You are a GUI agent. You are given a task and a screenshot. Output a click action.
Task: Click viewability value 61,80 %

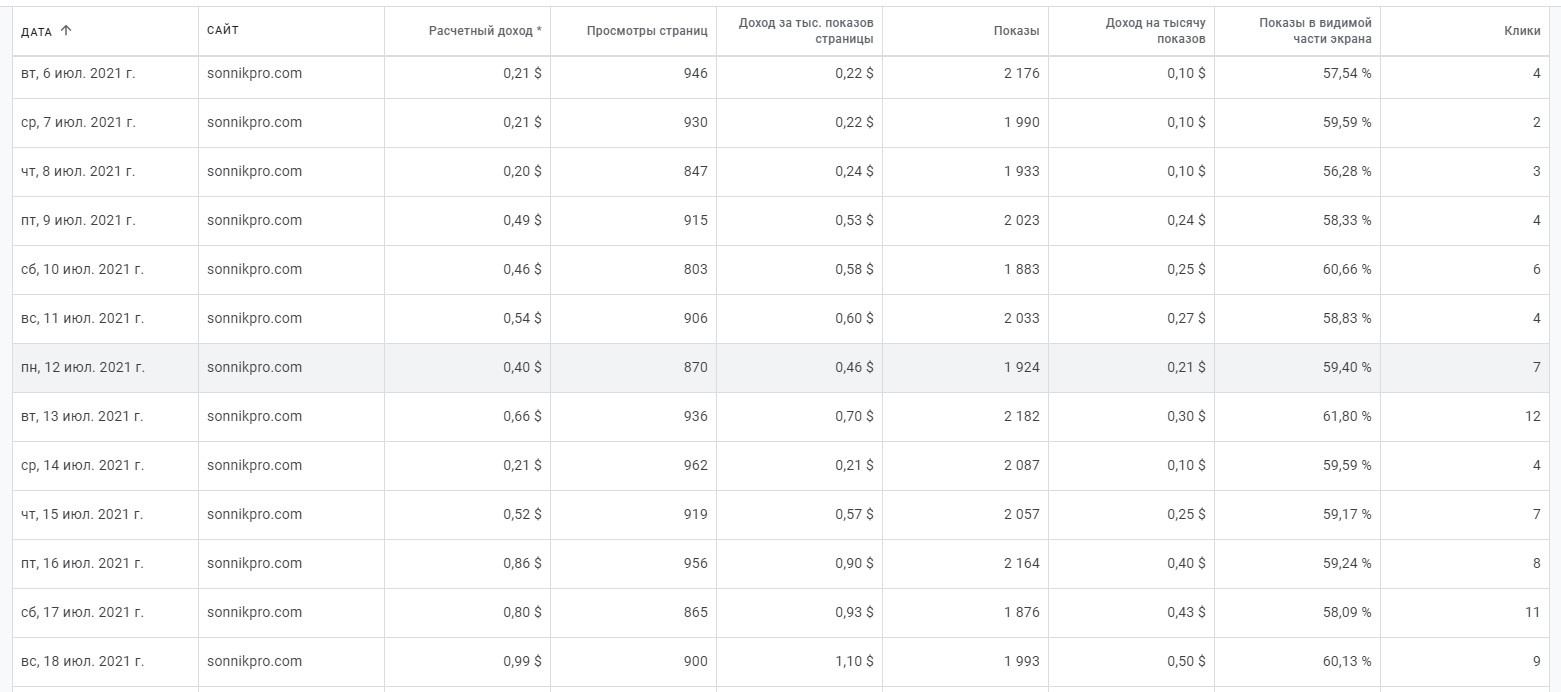(x=1346, y=417)
